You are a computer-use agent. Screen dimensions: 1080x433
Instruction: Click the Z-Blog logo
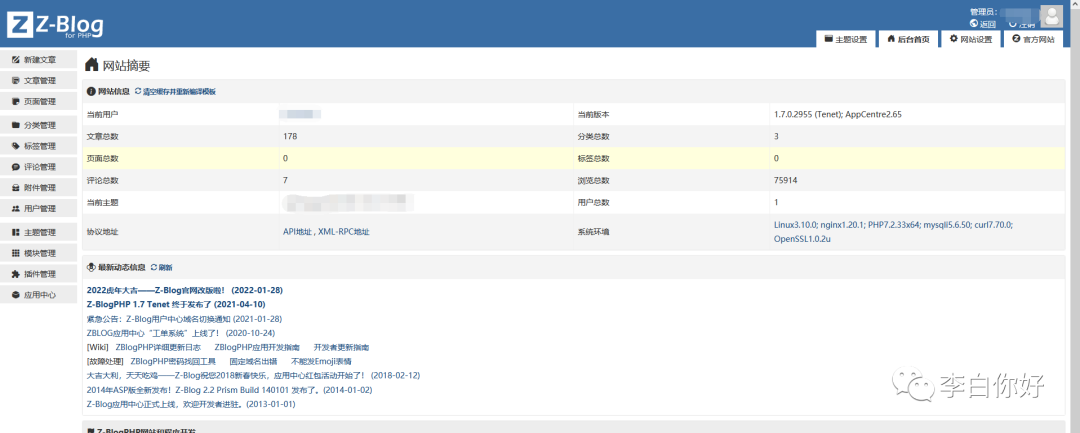point(55,25)
